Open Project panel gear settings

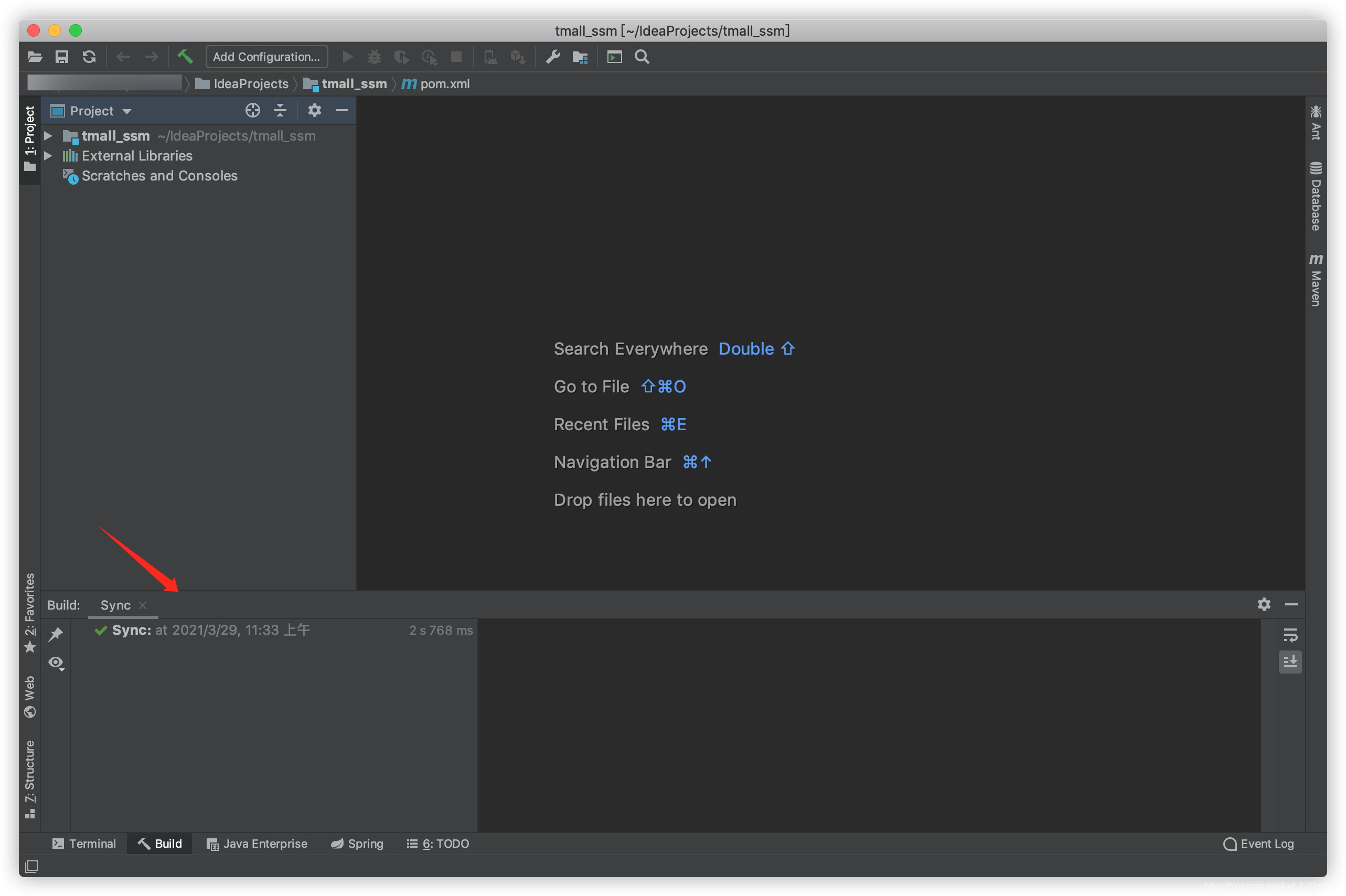tap(314, 110)
